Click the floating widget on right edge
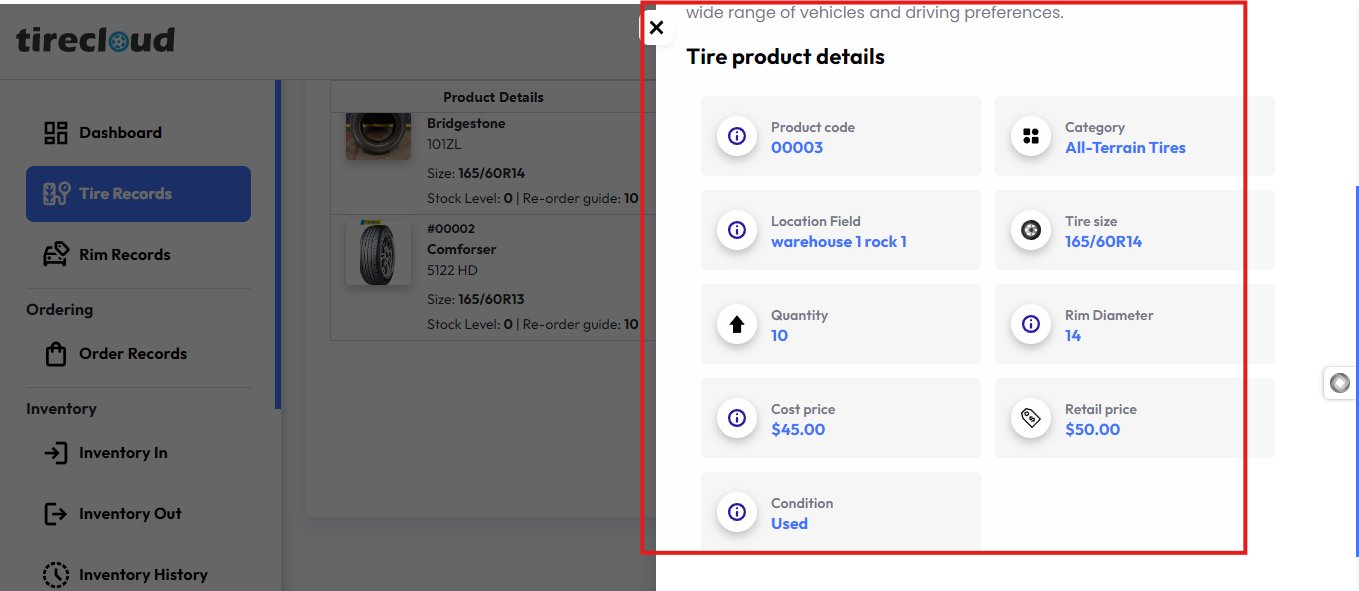 tap(1340, 383)
